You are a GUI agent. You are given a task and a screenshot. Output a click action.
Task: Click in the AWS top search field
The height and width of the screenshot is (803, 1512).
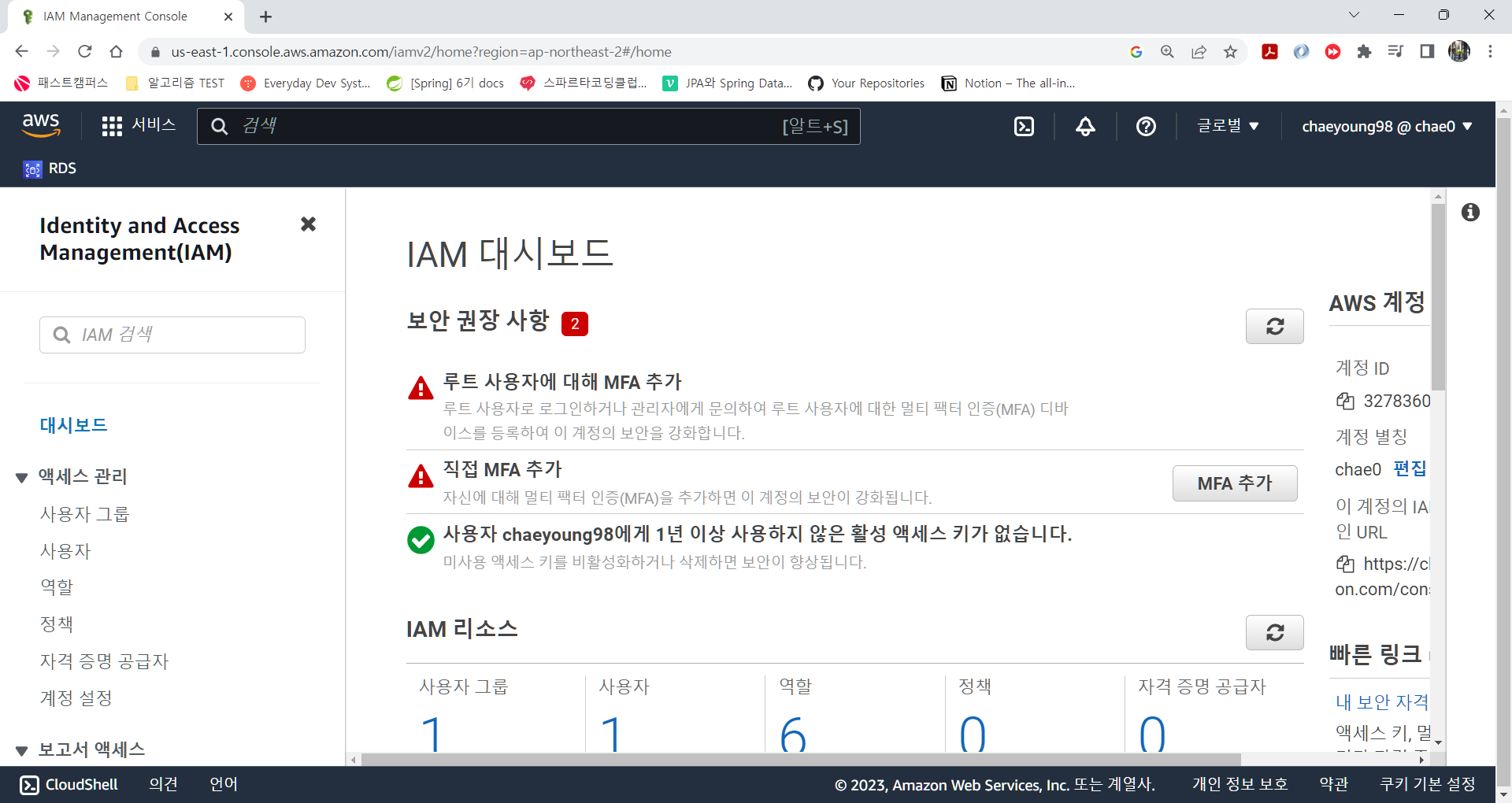[528, 126]
